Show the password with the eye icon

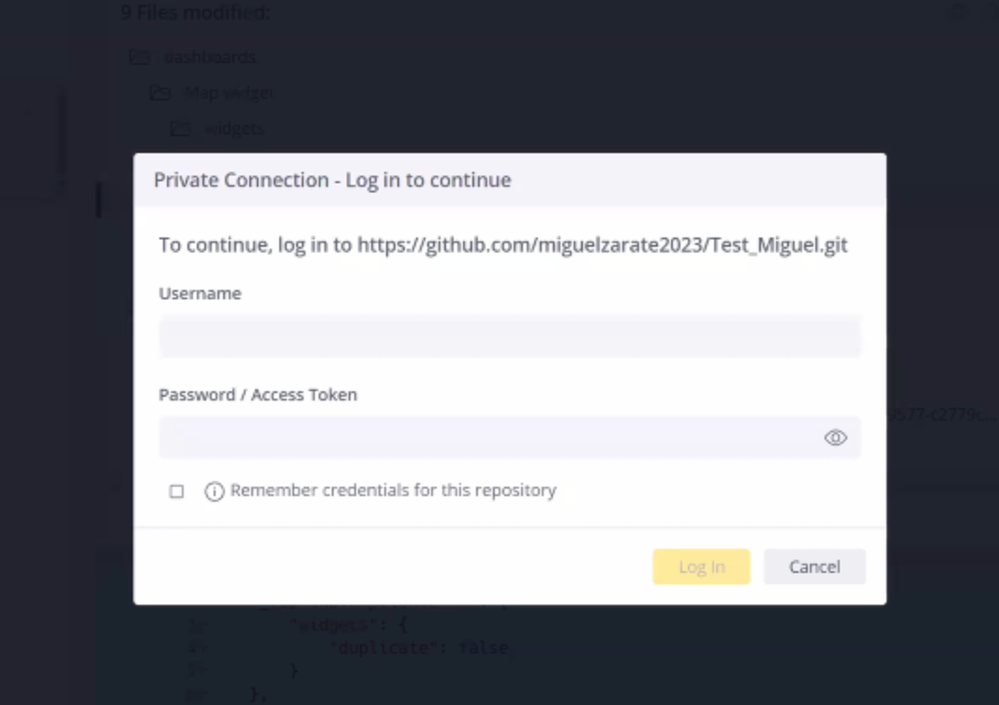(835, 438)
